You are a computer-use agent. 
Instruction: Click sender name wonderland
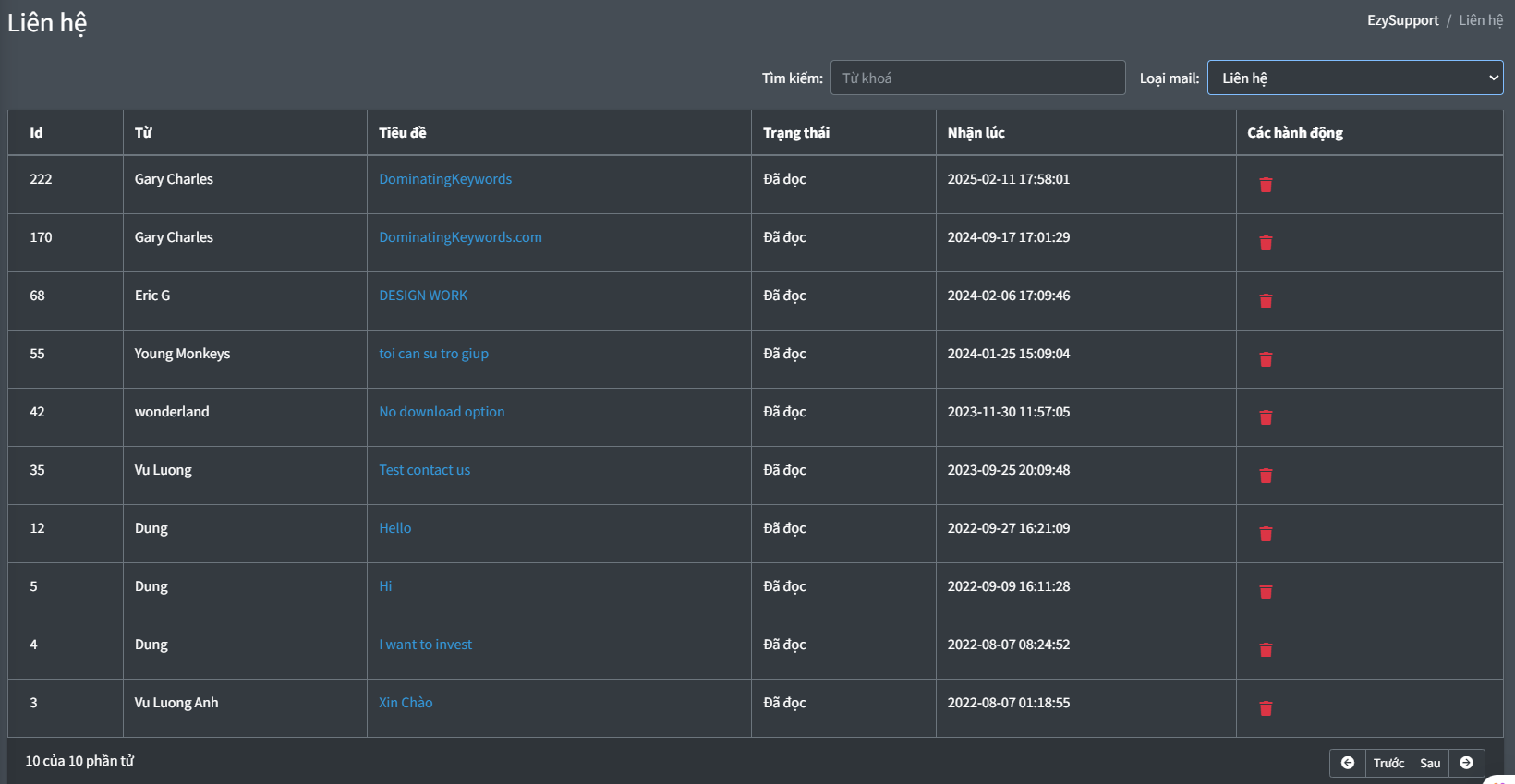[x=172, y=412]
